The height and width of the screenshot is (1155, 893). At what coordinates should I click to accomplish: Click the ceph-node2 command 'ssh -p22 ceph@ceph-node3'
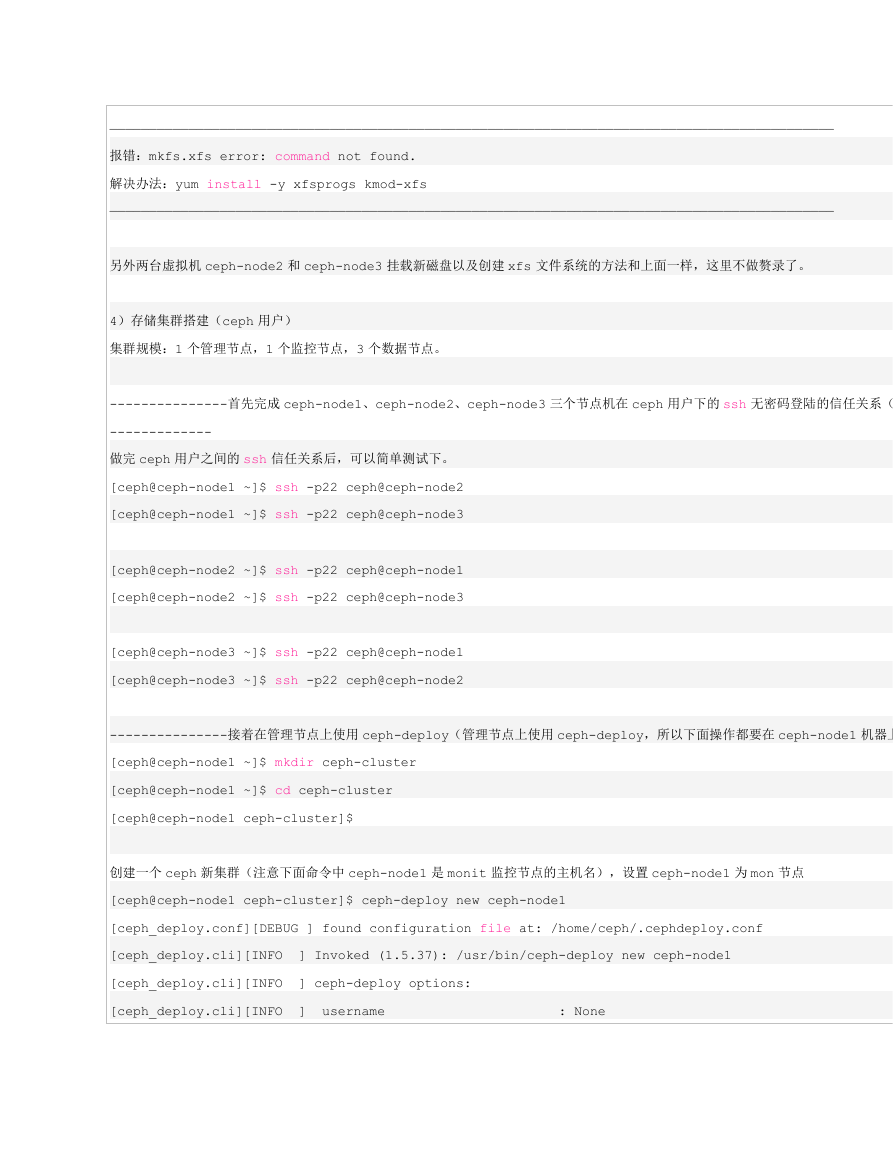coord(287,597)
